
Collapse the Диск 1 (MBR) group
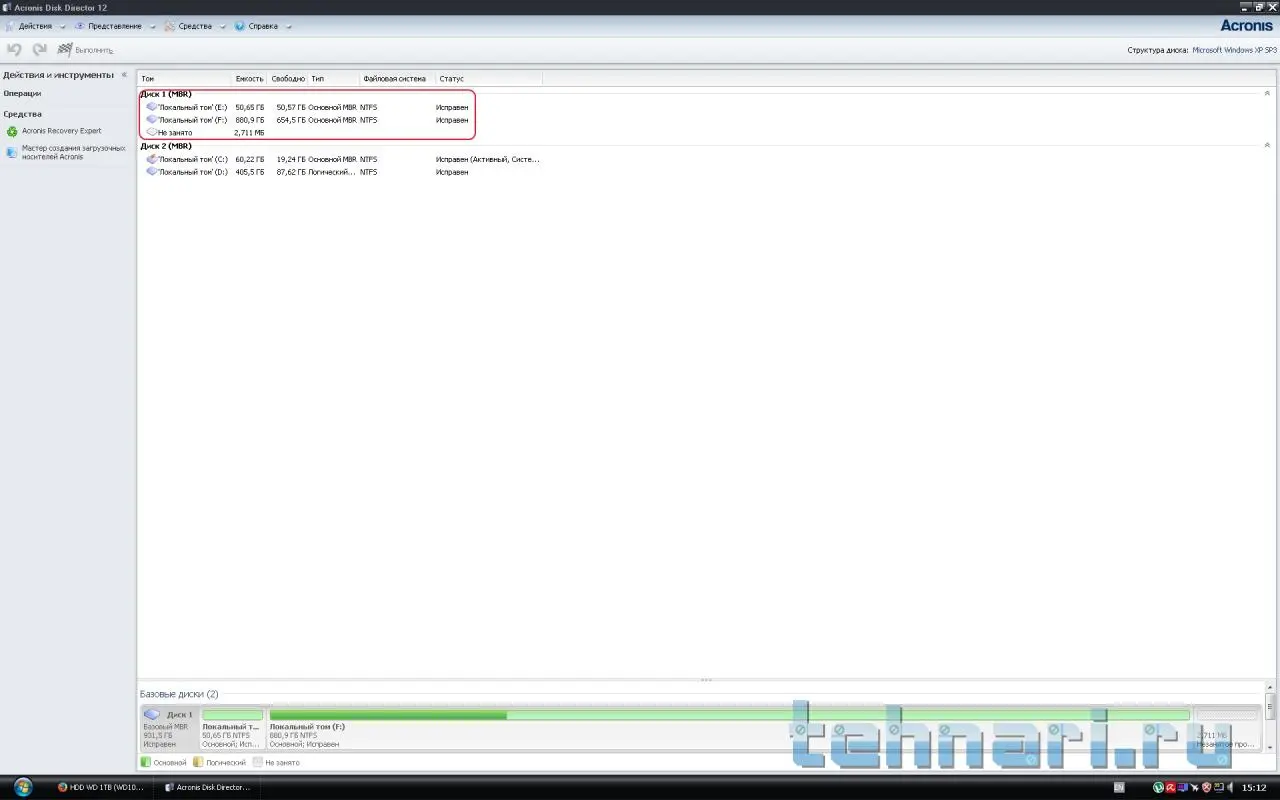click(x=1267, y=93)
